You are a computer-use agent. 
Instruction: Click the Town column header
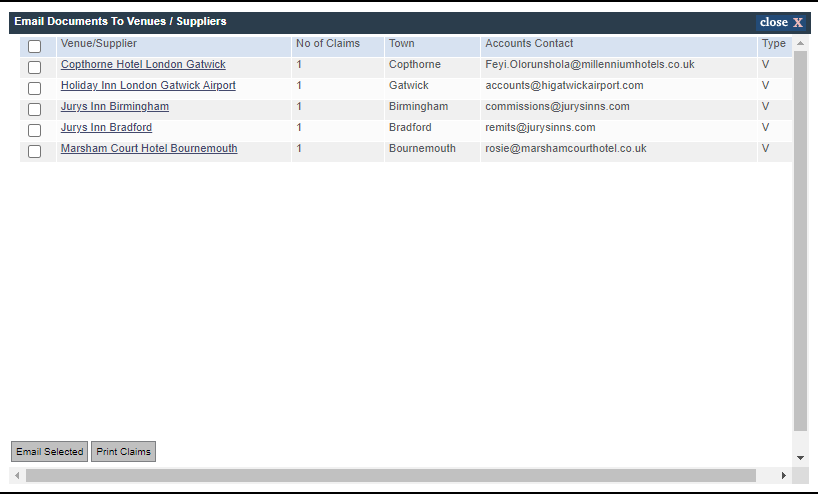click(x=432, y=46)
